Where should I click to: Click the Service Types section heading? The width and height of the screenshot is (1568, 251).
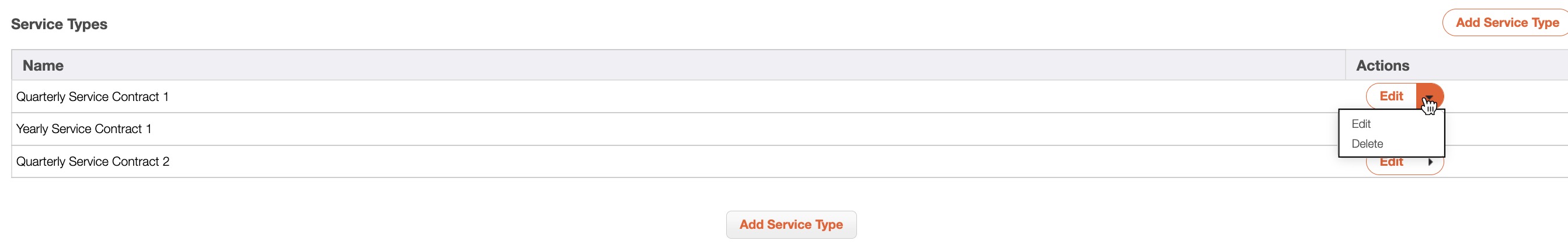59,25
